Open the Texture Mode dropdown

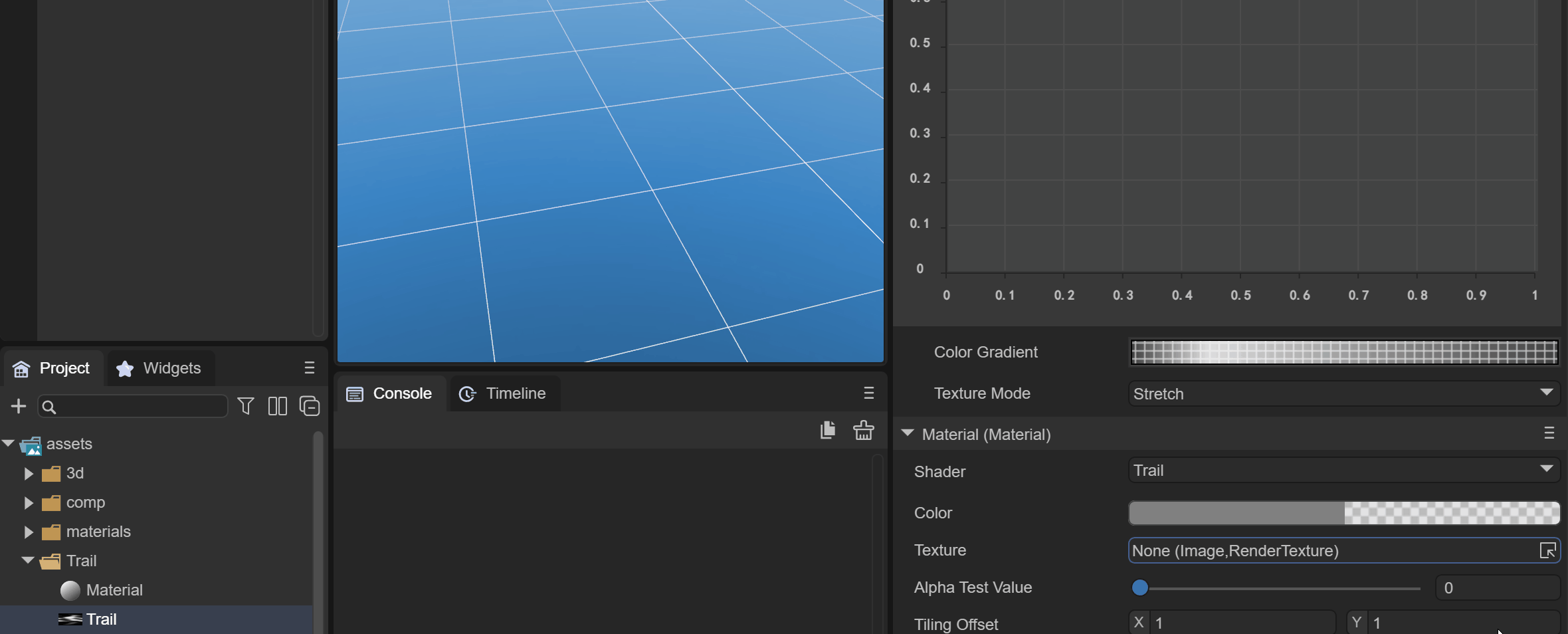(x=1343, y=393)
